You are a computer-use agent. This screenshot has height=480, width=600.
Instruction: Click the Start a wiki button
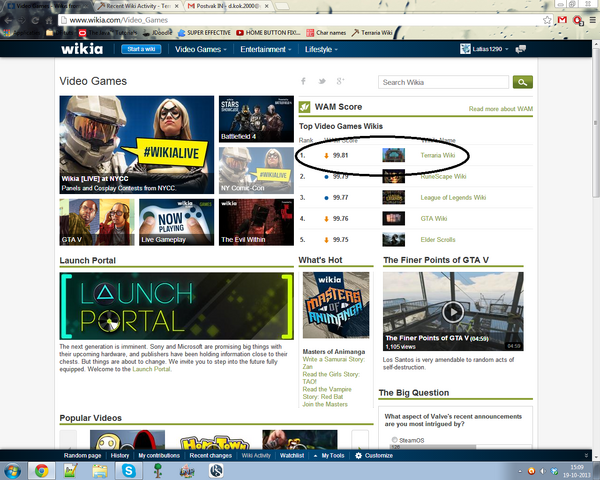point(141,49)
